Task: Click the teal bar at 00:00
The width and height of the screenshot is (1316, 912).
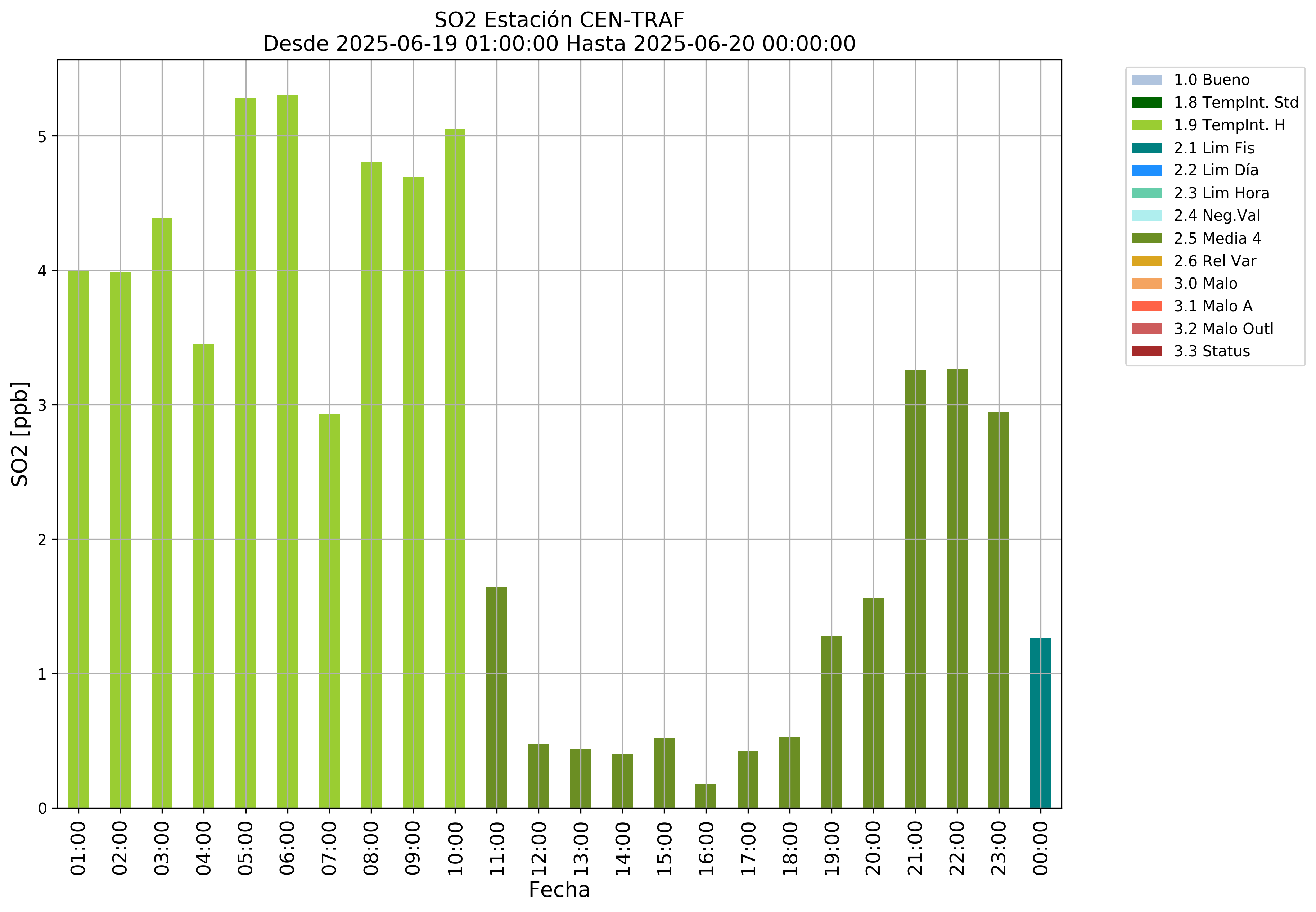Action: [1040, 723]
